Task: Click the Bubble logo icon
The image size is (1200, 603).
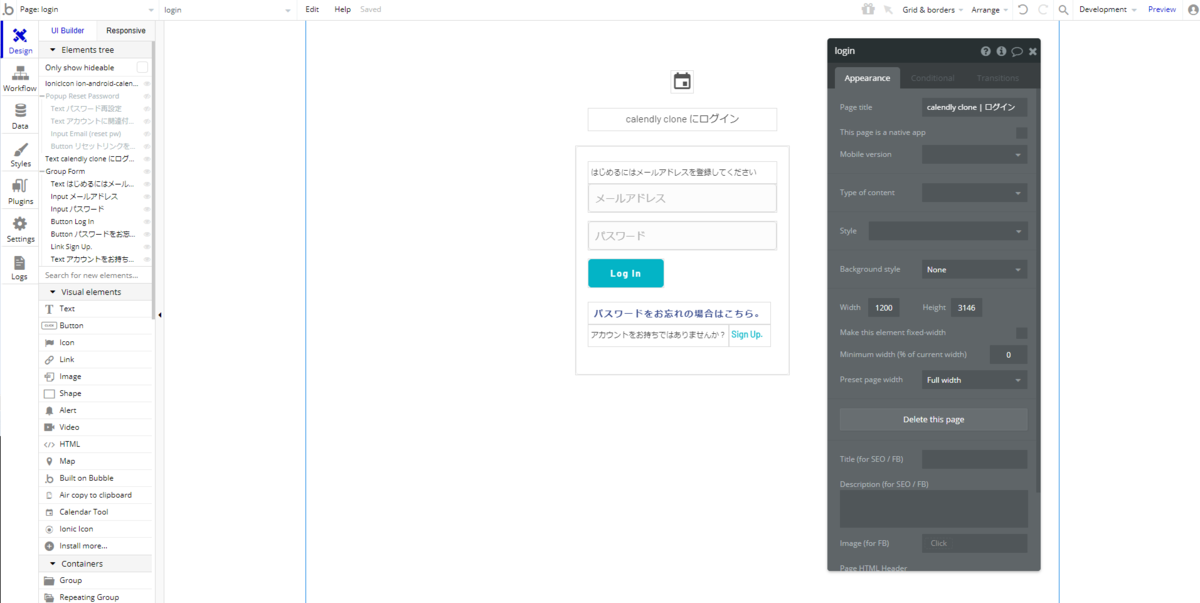Action: pos(9,9)
